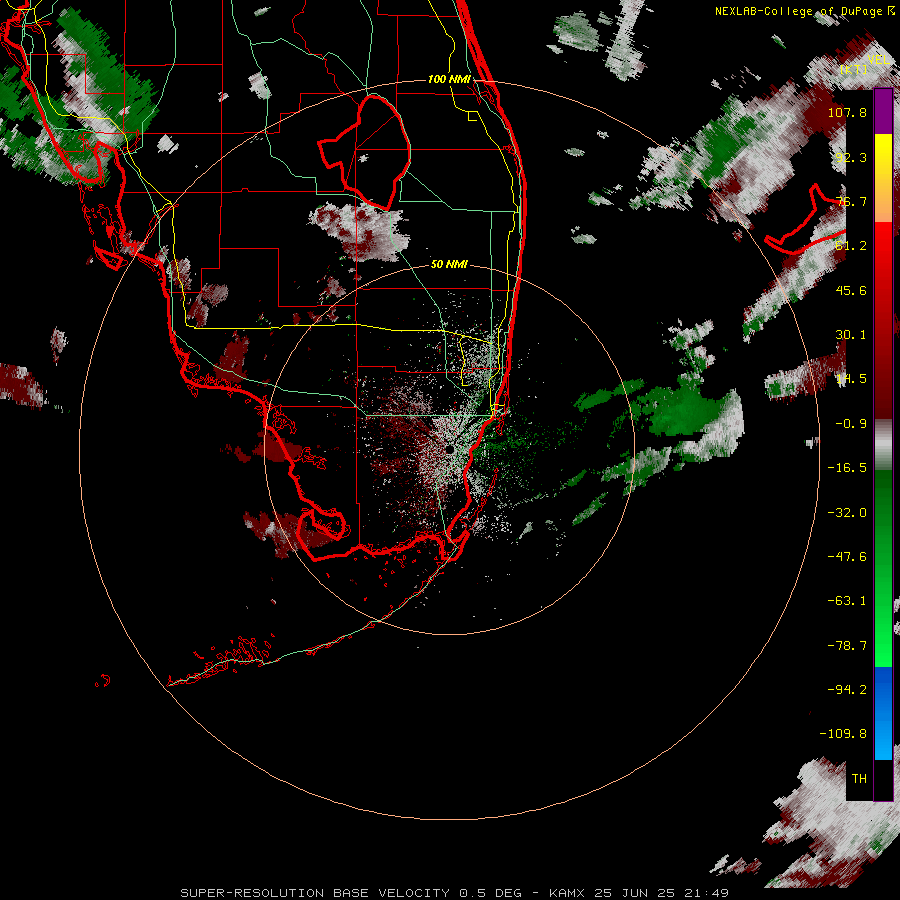Viewport: 900px width, 900px height.
Task: Click the VEL legend heading
Action: (x=878, y=60)
